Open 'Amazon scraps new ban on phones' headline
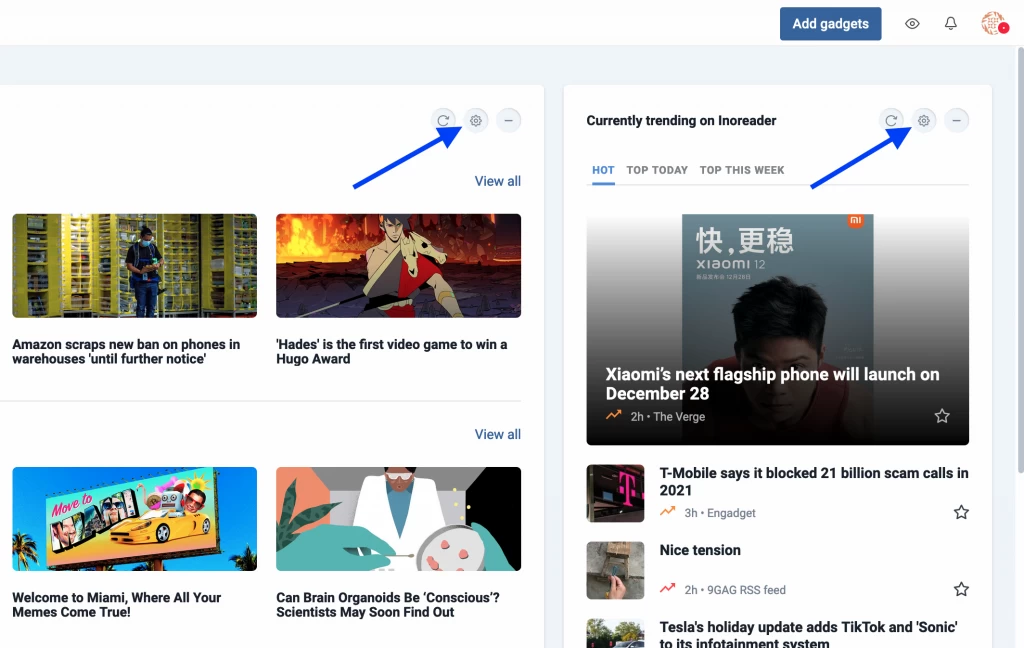 [126, 351]
